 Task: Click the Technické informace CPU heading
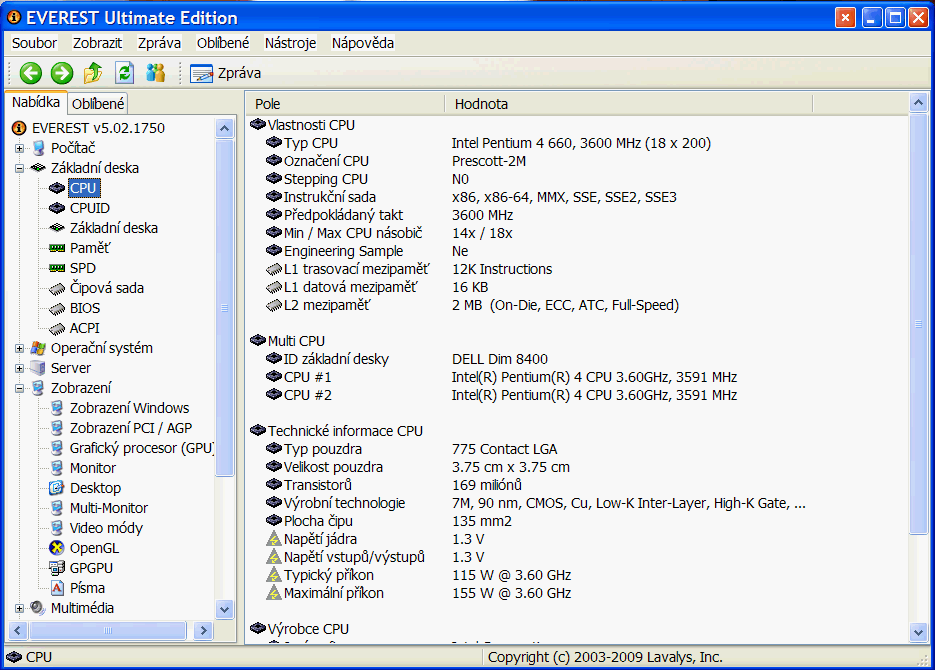pyautogui.click(x=345, y=431)
